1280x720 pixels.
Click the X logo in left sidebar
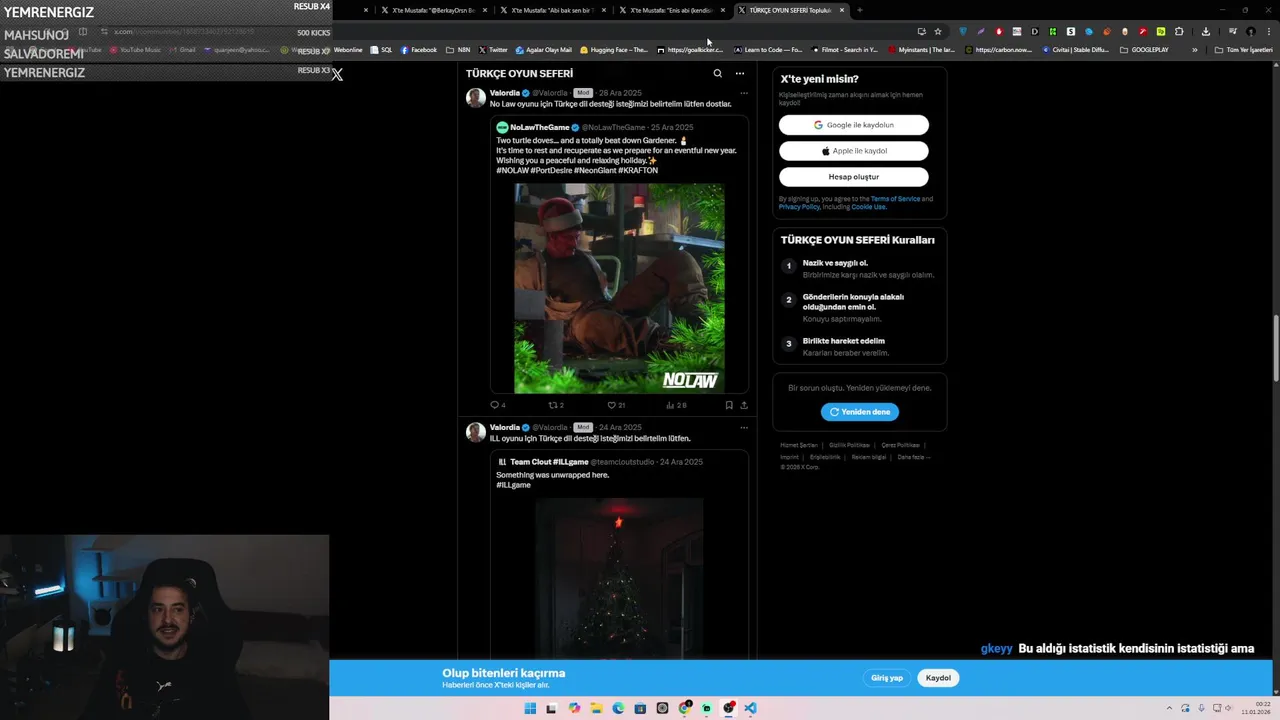tap(337, 74)
